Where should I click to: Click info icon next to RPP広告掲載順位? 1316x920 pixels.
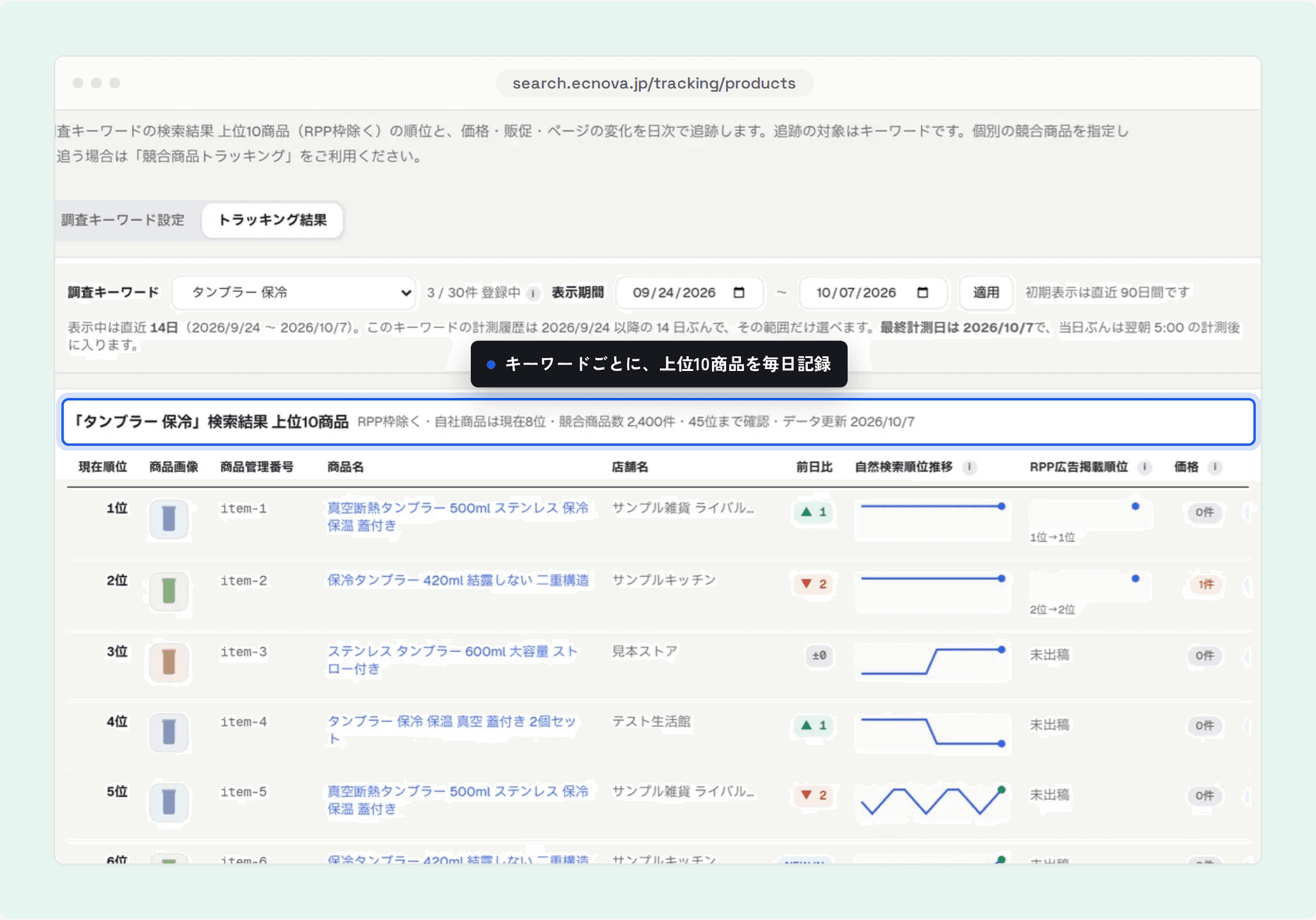click(x=1144, y=467)
